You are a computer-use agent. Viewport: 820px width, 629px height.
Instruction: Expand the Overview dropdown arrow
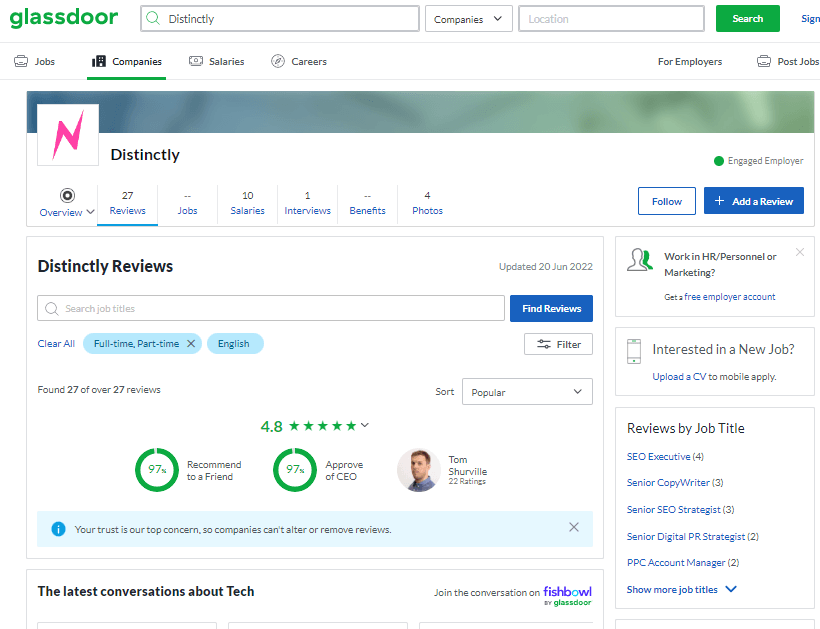90,212
